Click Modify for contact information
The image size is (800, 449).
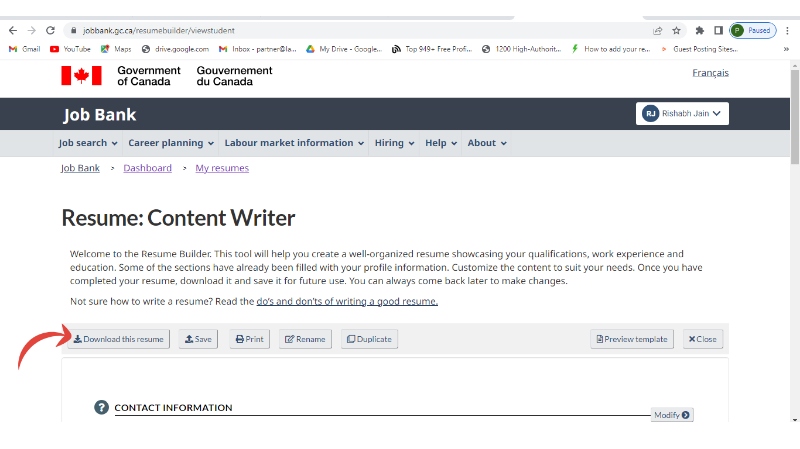pos(672,415)
